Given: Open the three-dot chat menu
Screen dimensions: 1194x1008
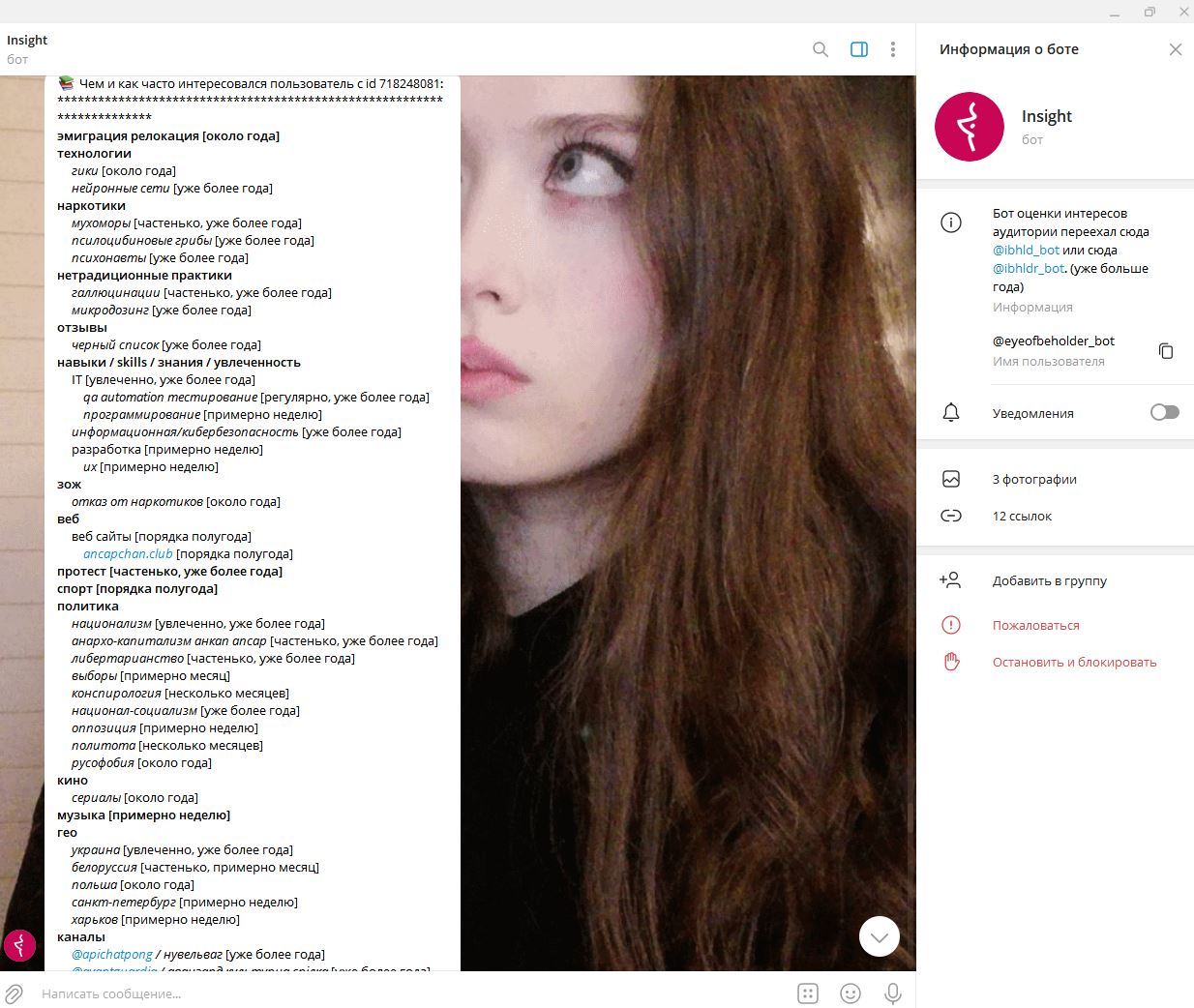Looking at the screenshot, I should click(x=893, y=49).
